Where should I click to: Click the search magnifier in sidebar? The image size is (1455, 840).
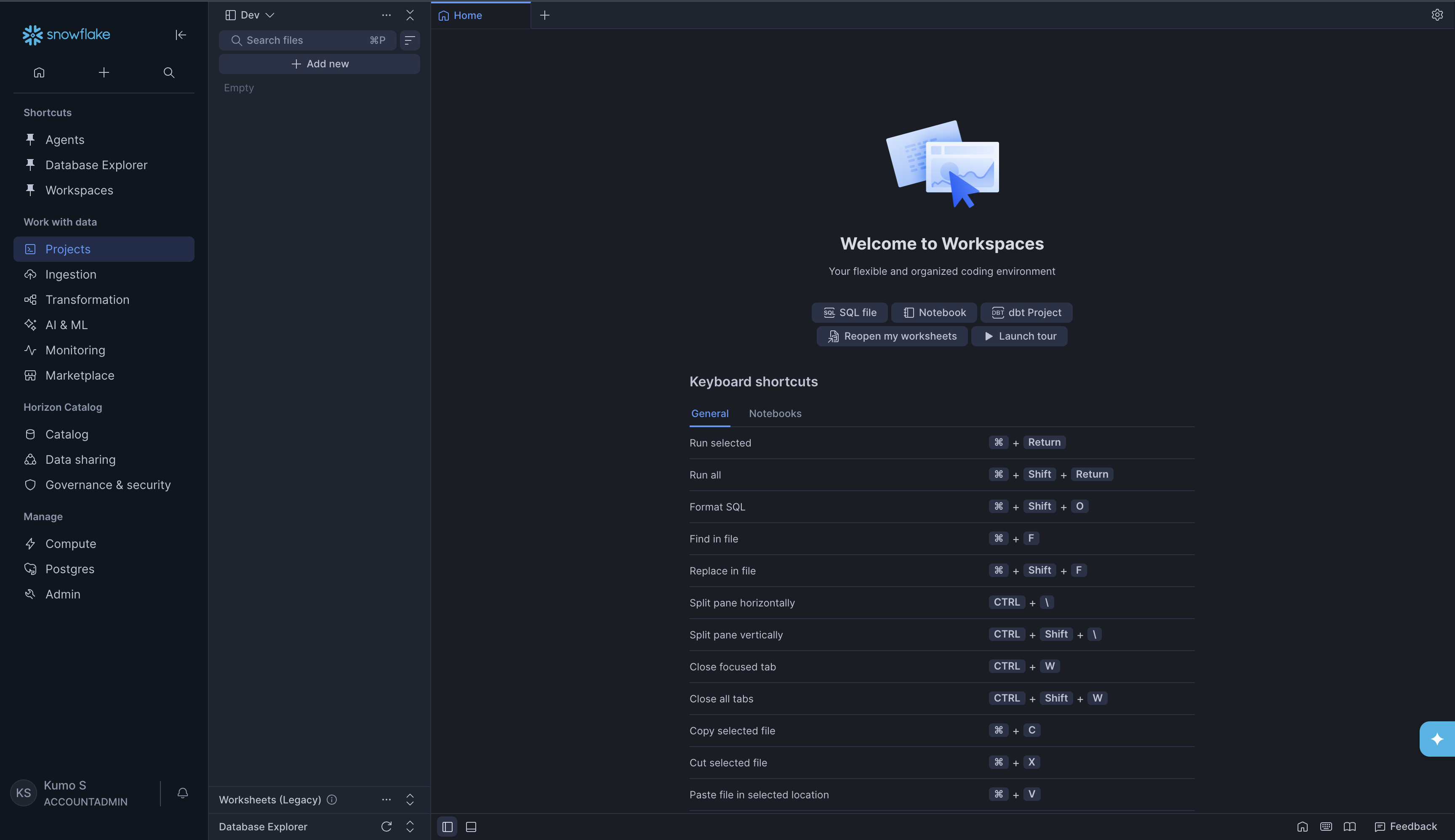168,73
